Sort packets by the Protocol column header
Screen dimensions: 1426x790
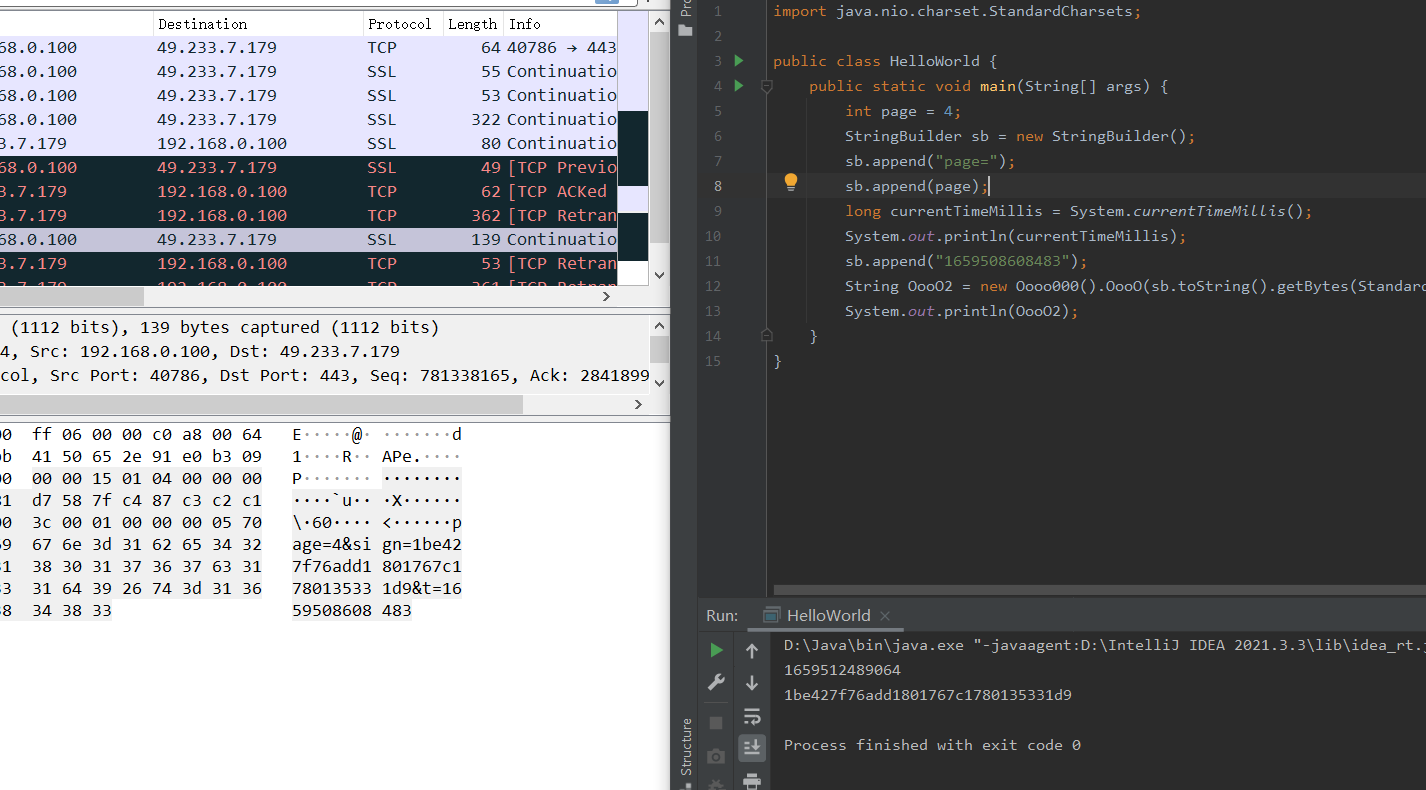[x=399, y=24]
